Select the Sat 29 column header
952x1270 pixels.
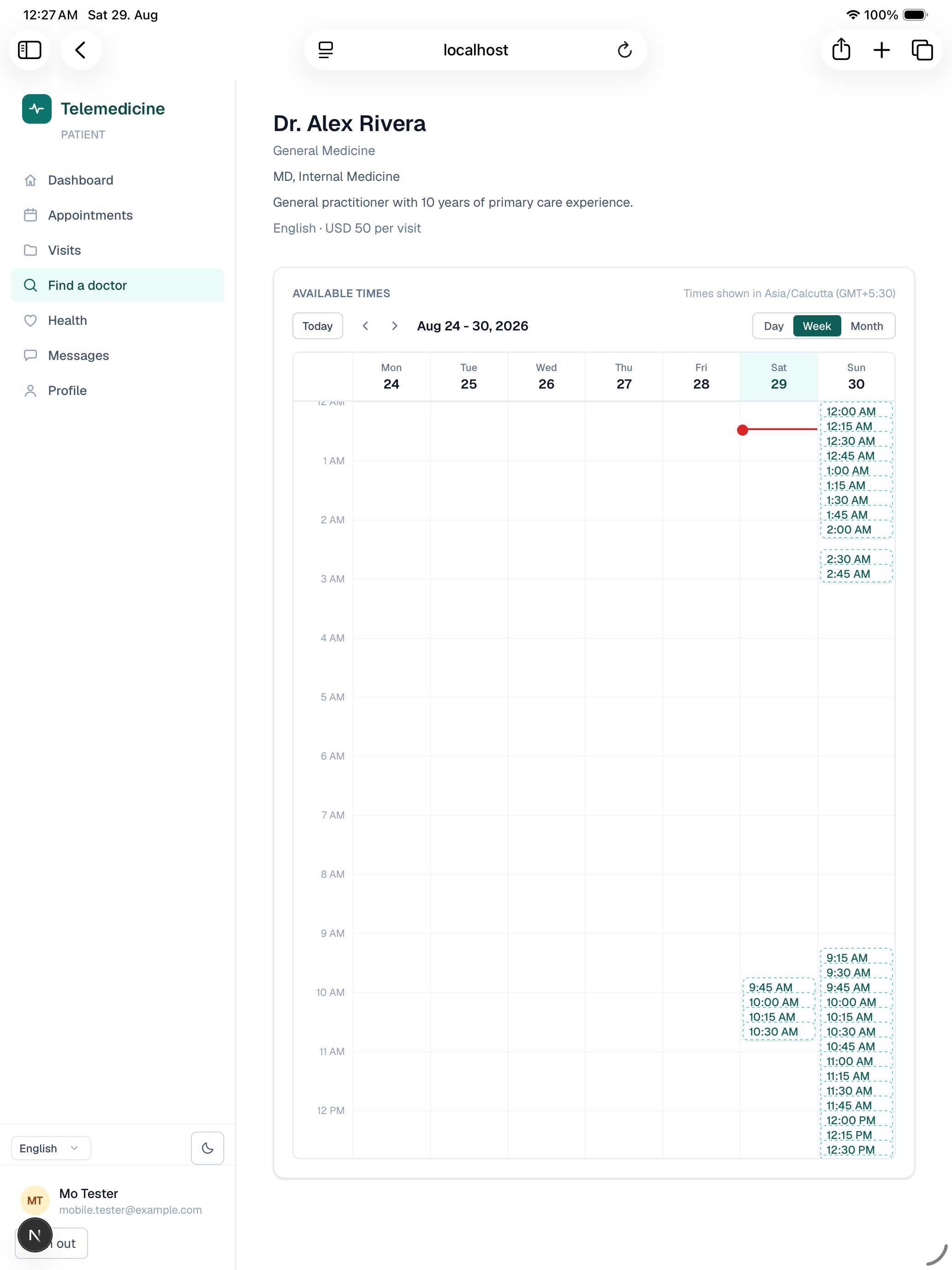pos(778,377)
